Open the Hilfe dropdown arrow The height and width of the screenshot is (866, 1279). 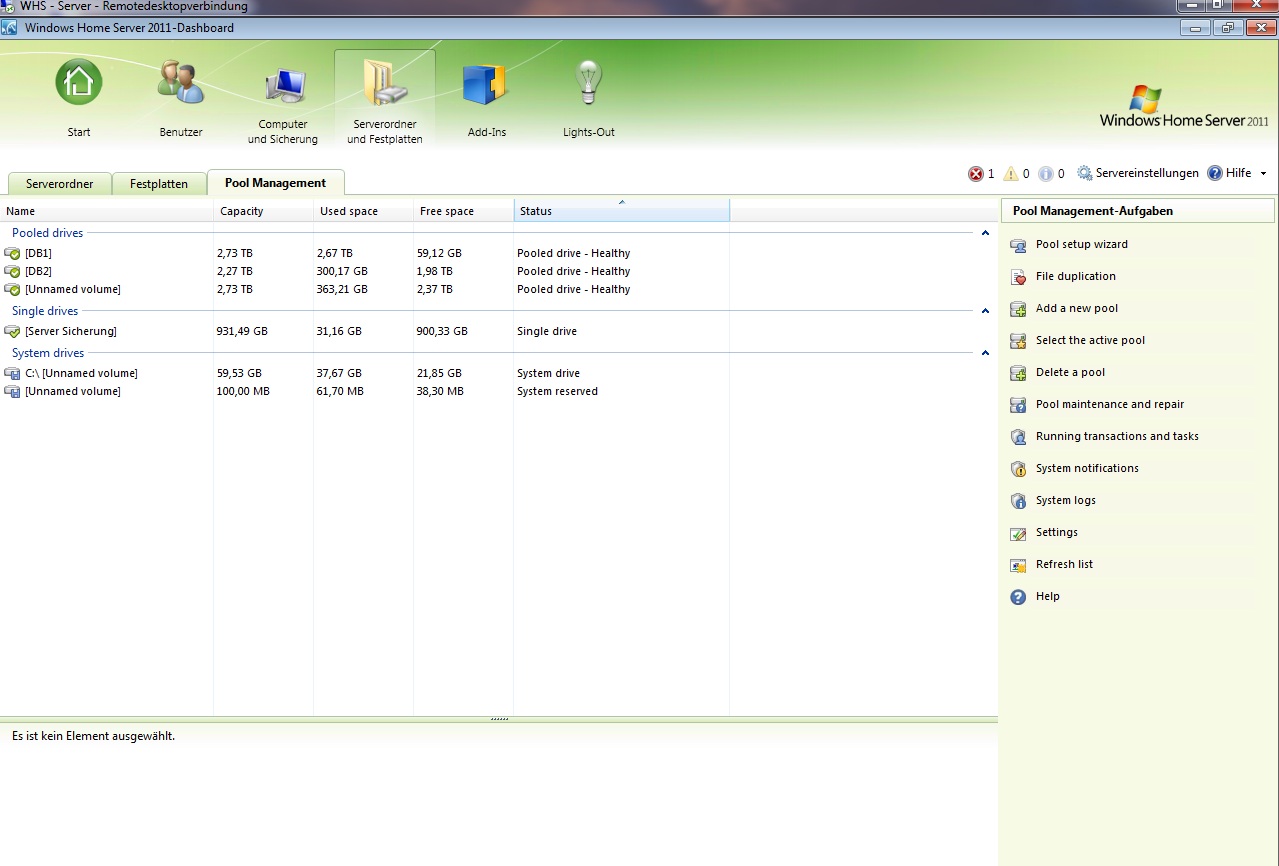coord(1263,174)
